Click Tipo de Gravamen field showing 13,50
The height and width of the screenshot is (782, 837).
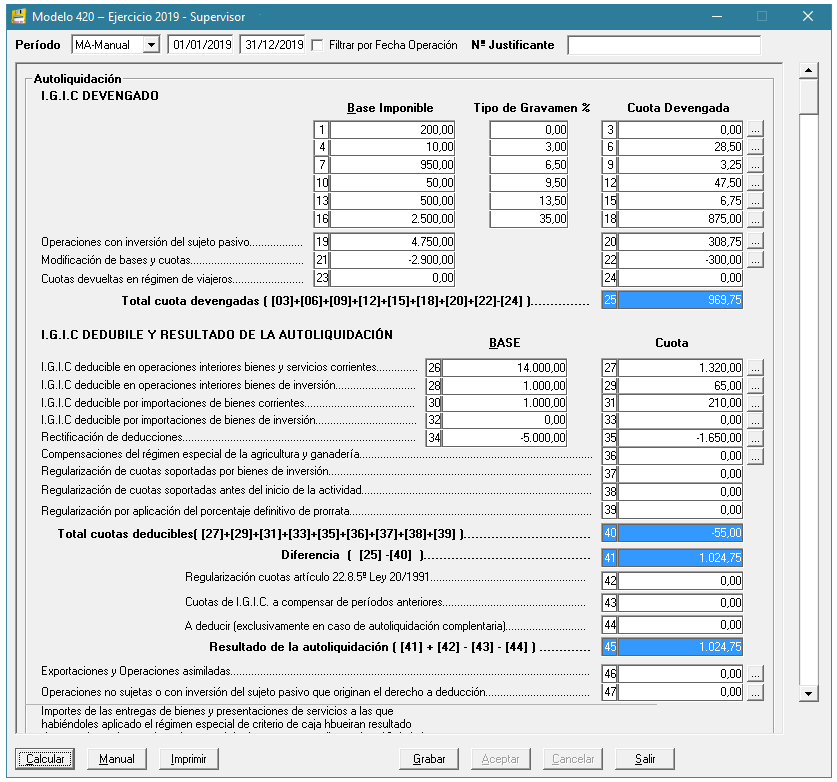[528, 201]
